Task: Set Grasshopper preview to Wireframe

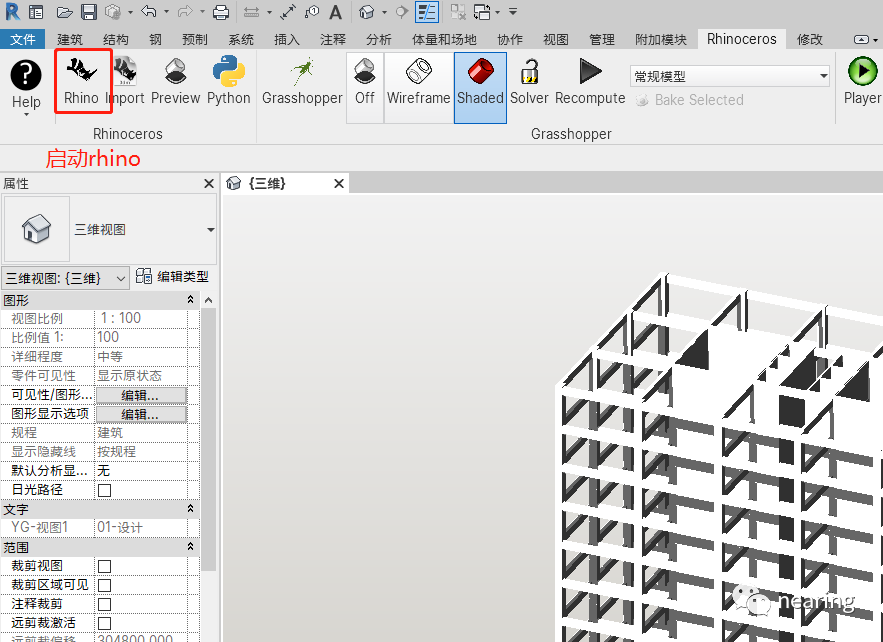Action: (418, 87)
